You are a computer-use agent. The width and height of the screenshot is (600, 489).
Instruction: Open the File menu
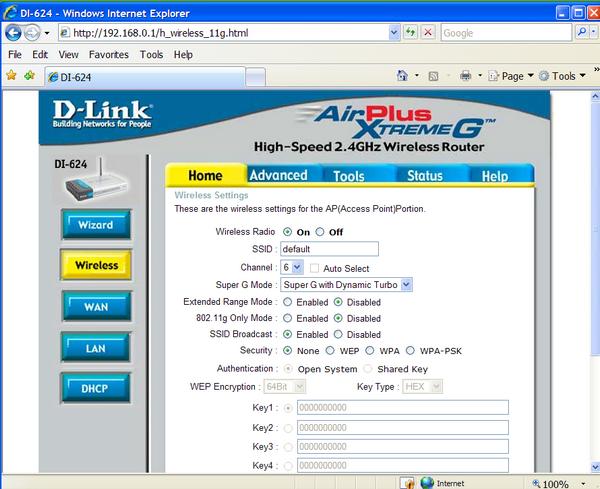click(15, 55)
